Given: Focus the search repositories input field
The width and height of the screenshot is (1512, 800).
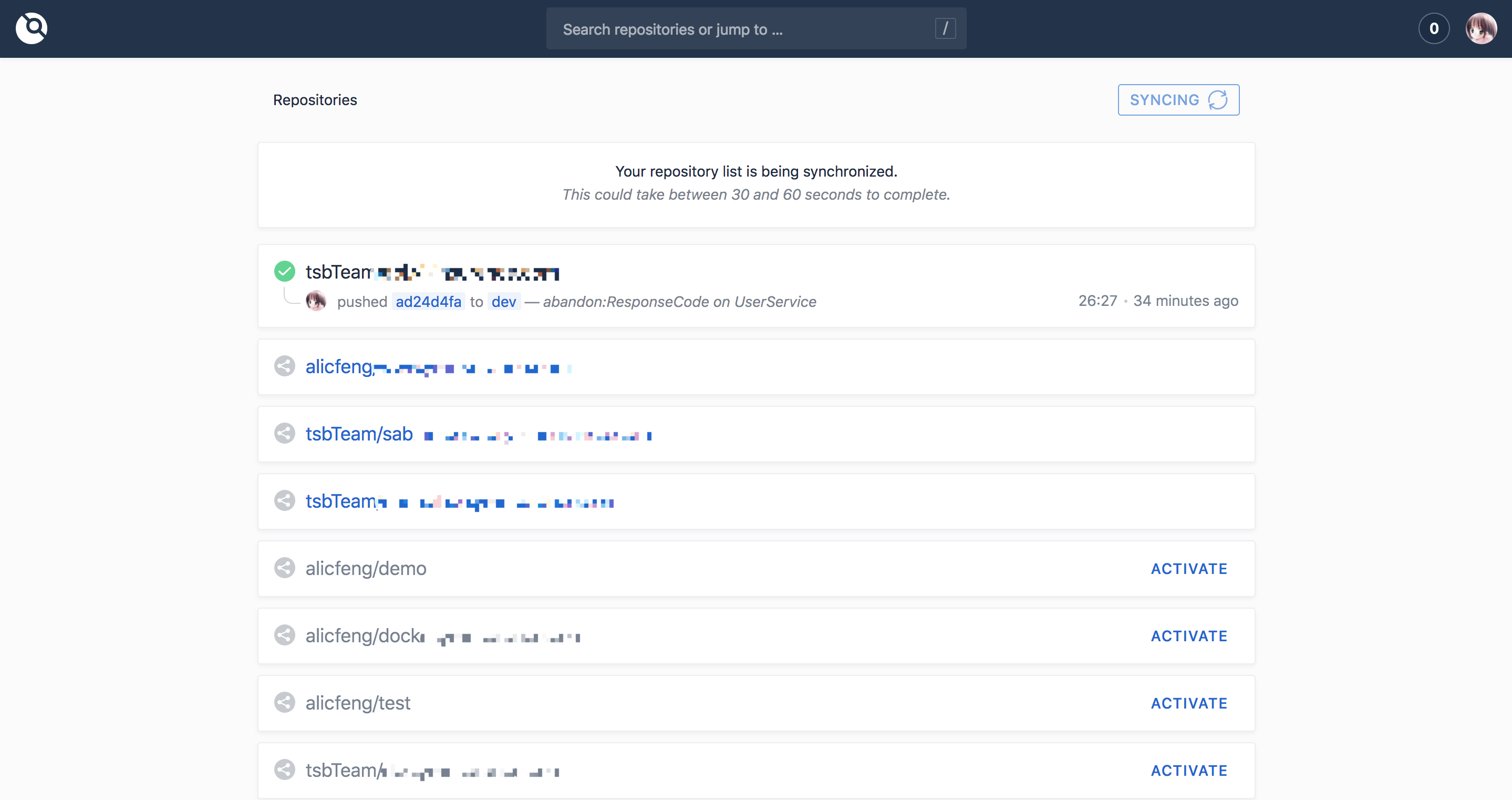Looking at the screenshot, I should tap(740, 29).
